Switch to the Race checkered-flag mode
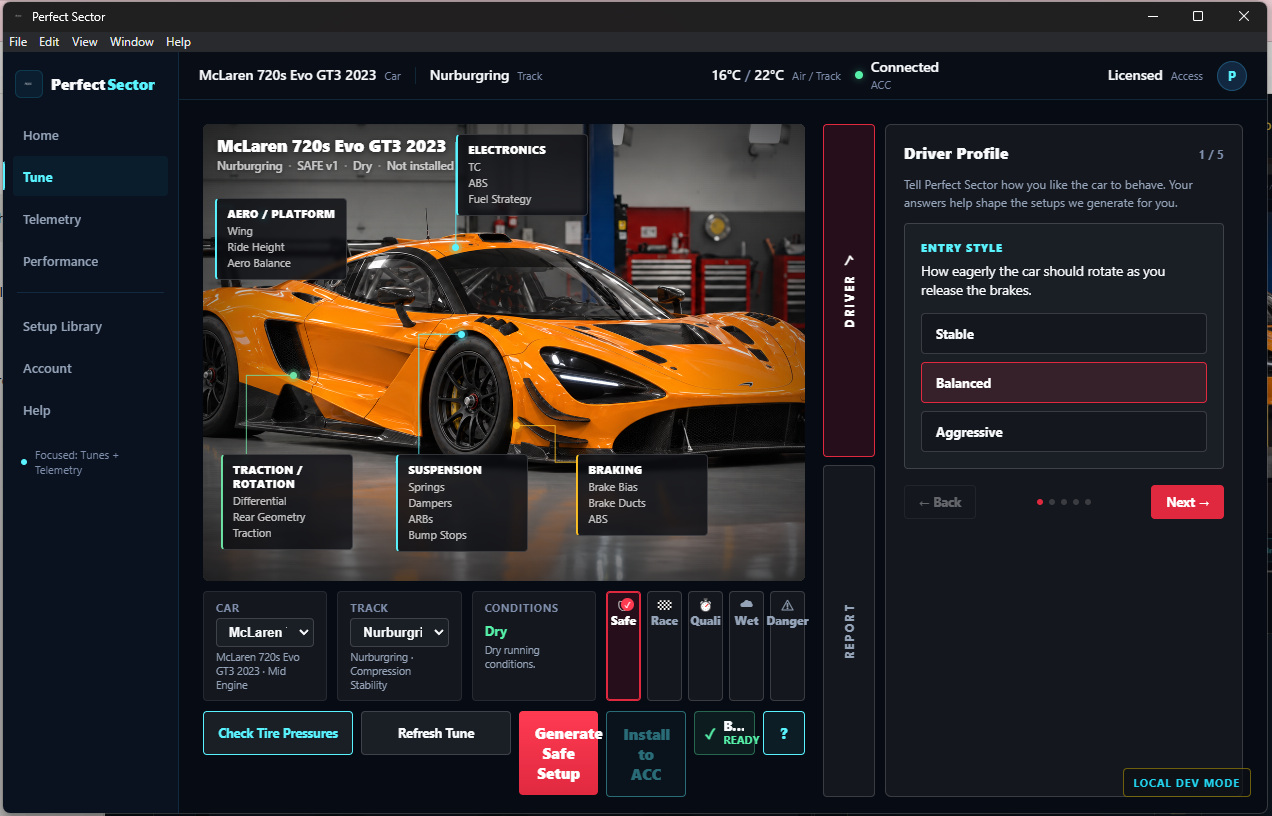 pyautogui.click(x=664, y=646)
